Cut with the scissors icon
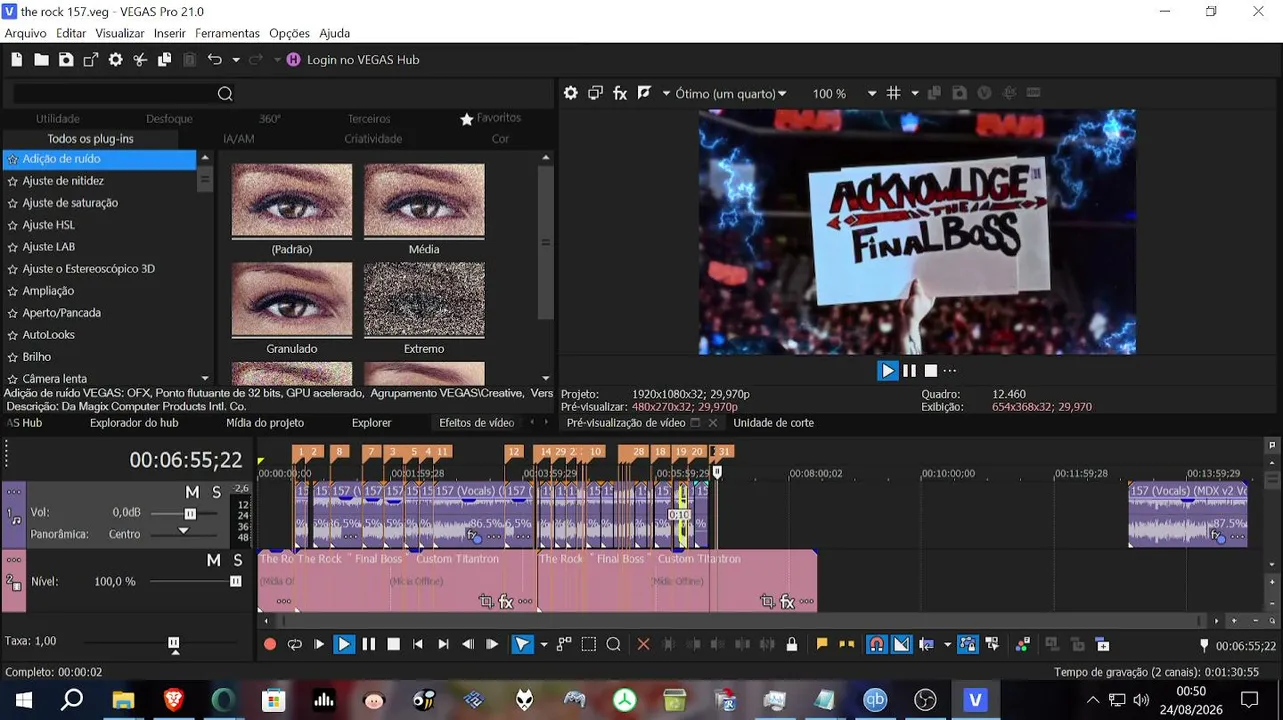Viewport: 1283px width, 720px height. [x=140, y=60]
